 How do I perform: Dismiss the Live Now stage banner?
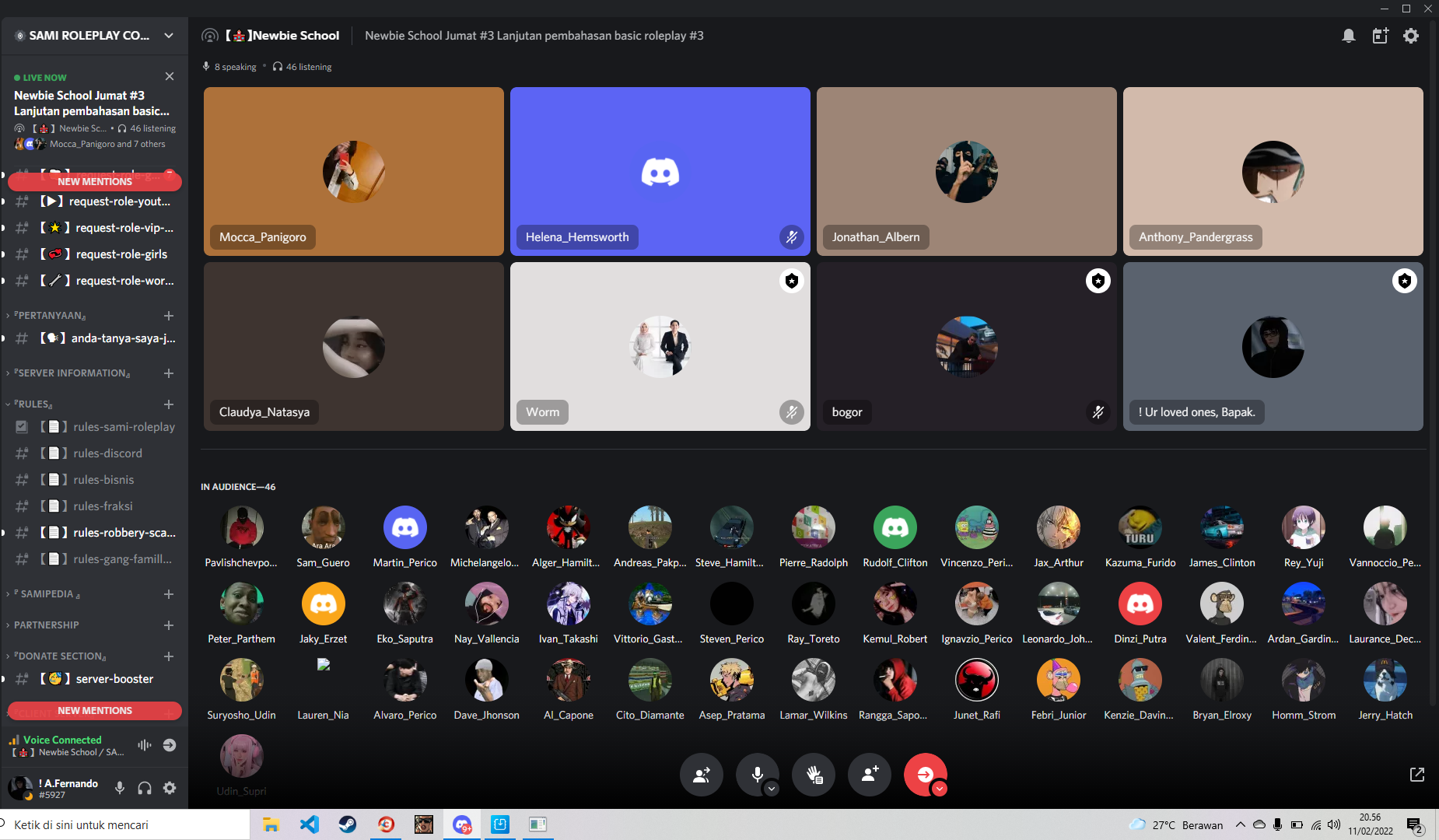tap(170, 76)
